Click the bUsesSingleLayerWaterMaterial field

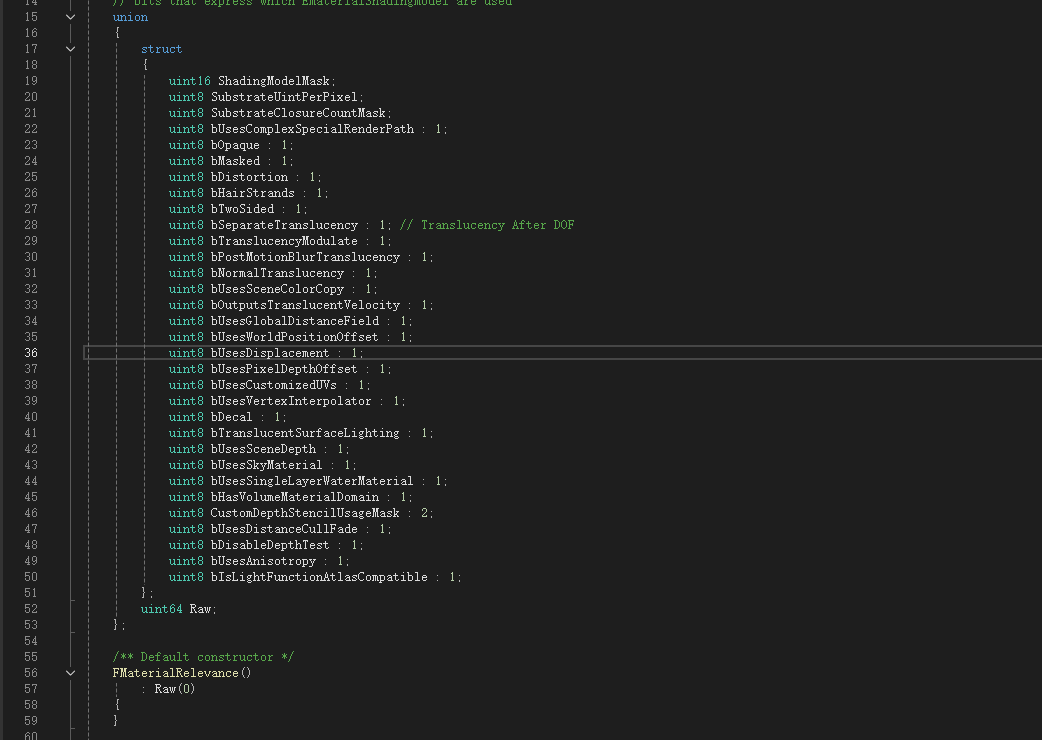(x=311, y=481)
